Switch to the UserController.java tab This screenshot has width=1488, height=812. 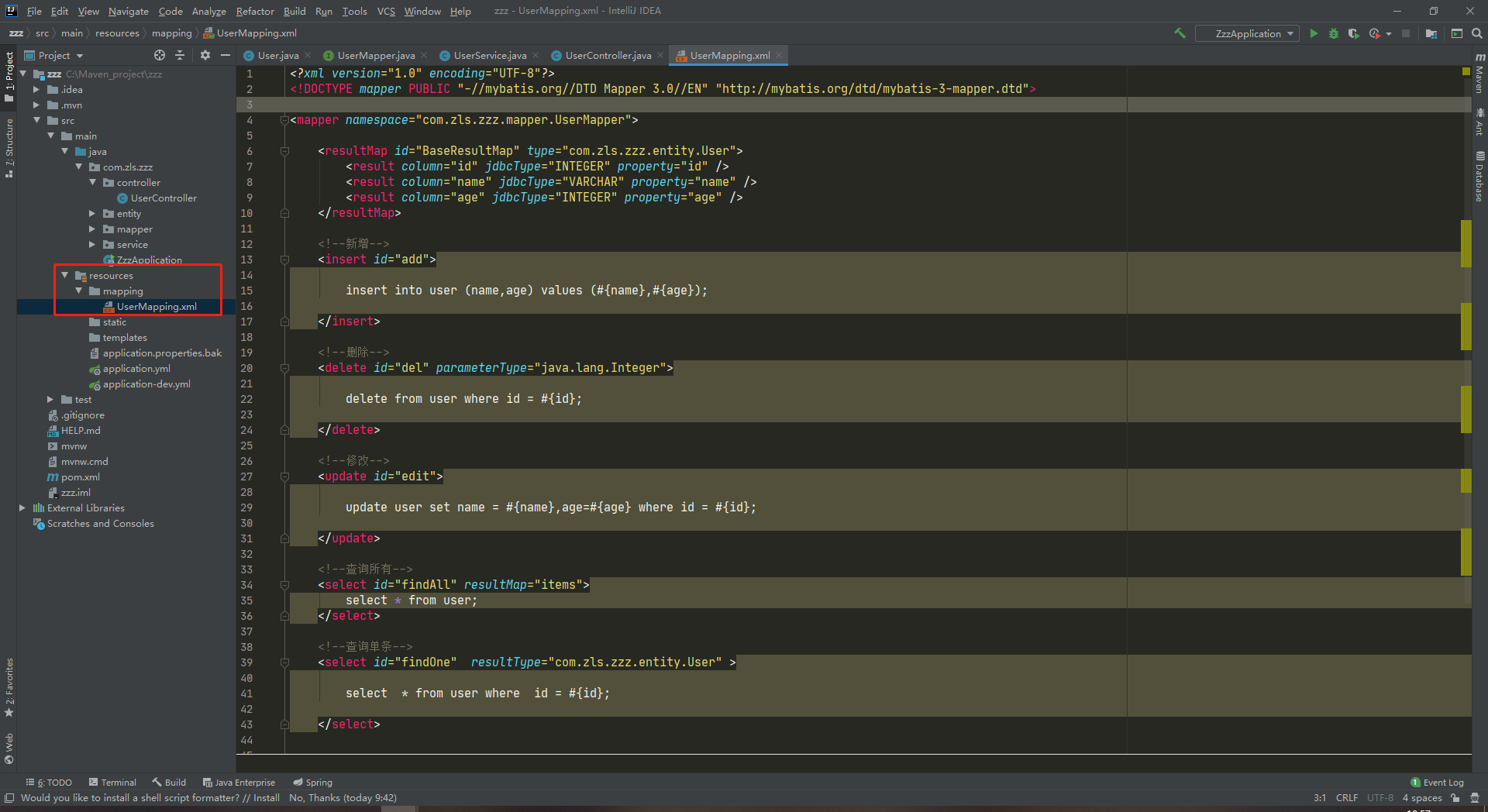608,56
